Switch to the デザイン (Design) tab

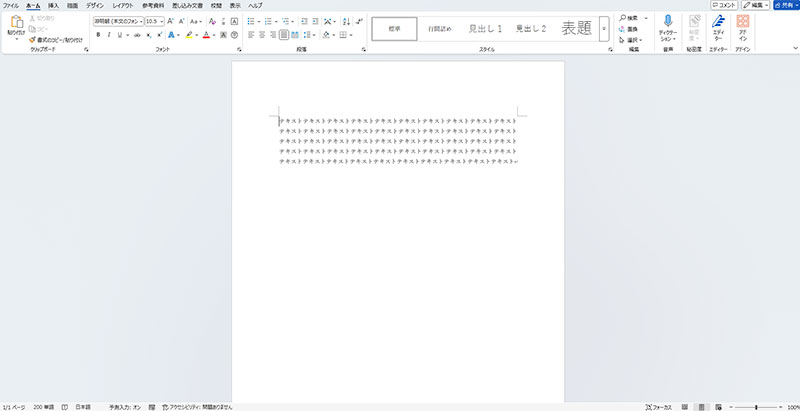pos(94,6)
